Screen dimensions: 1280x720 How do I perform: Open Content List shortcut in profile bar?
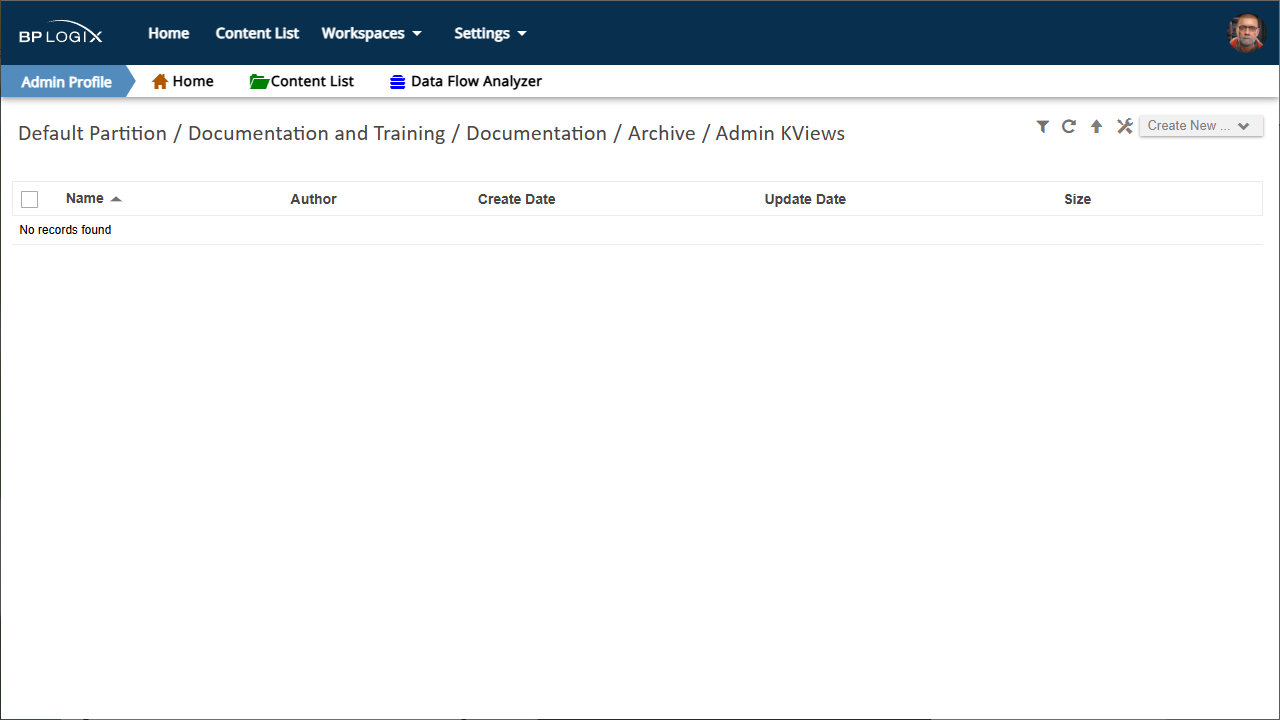click(302, 82)
